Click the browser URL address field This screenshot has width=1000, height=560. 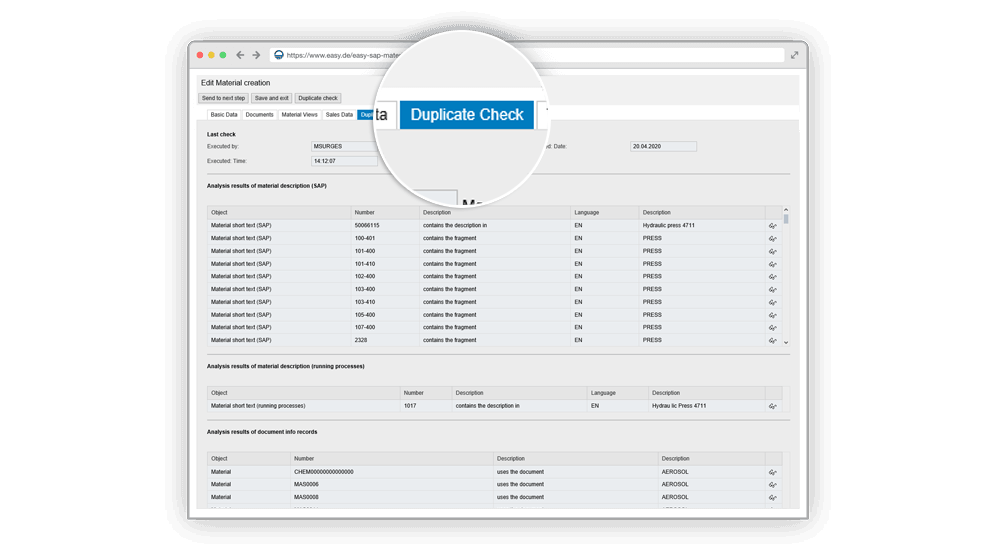527,55
